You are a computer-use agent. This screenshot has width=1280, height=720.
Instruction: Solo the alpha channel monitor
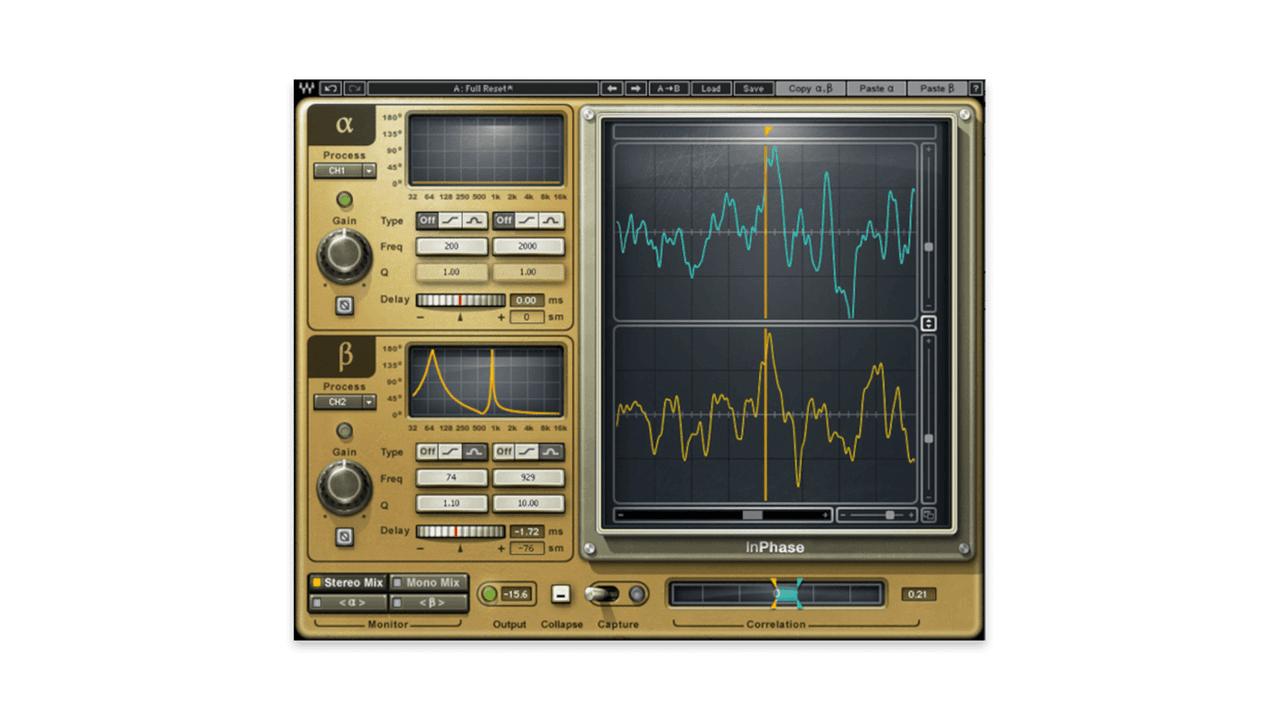tap(347, 601)
